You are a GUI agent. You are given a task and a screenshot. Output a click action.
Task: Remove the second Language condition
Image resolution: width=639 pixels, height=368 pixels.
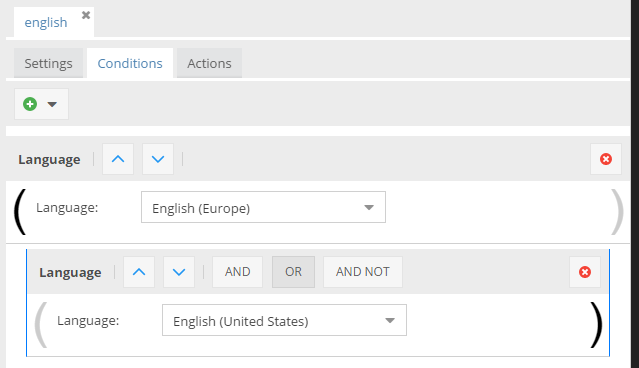[585, 272]
